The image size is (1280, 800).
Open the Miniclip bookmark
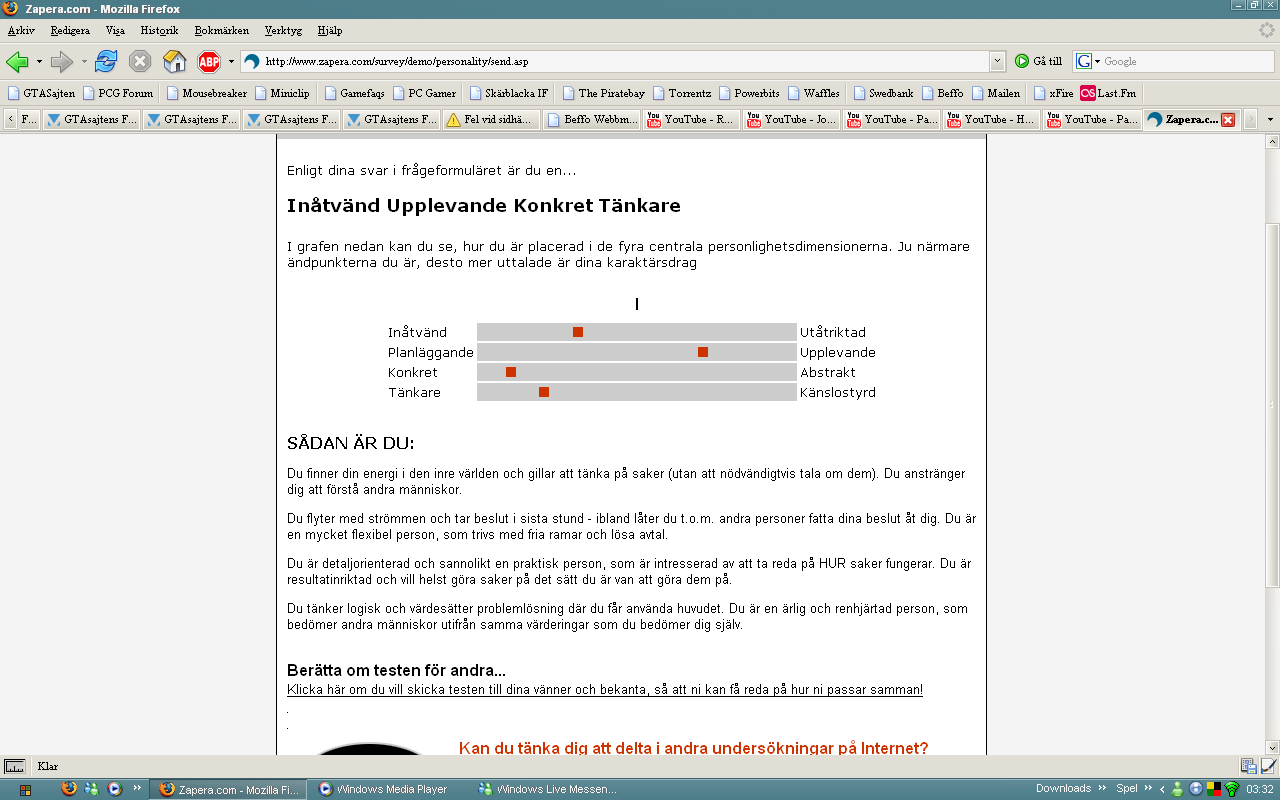point(282,93)
